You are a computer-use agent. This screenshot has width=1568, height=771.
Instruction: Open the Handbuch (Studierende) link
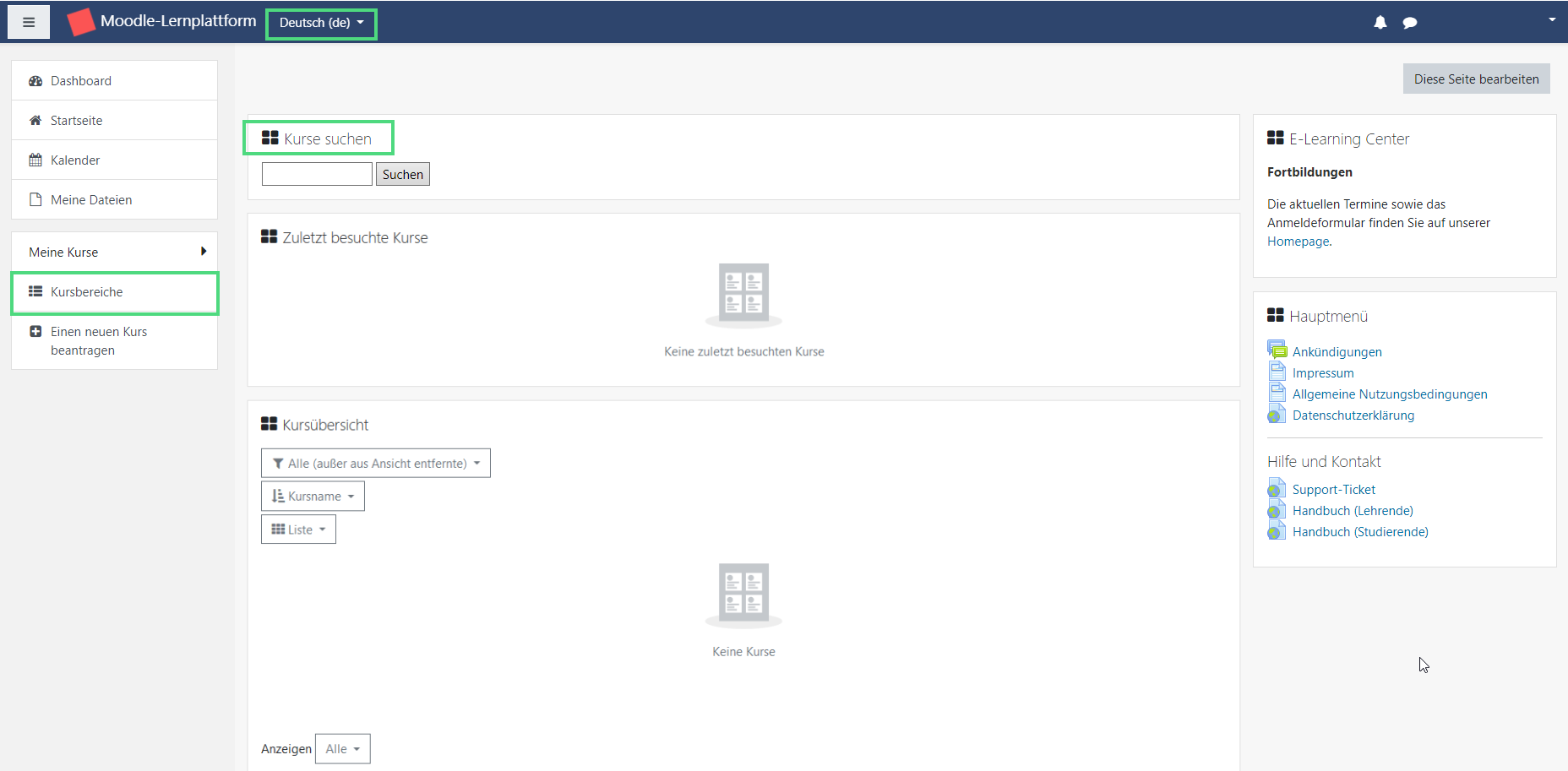tap(1360, 532)
